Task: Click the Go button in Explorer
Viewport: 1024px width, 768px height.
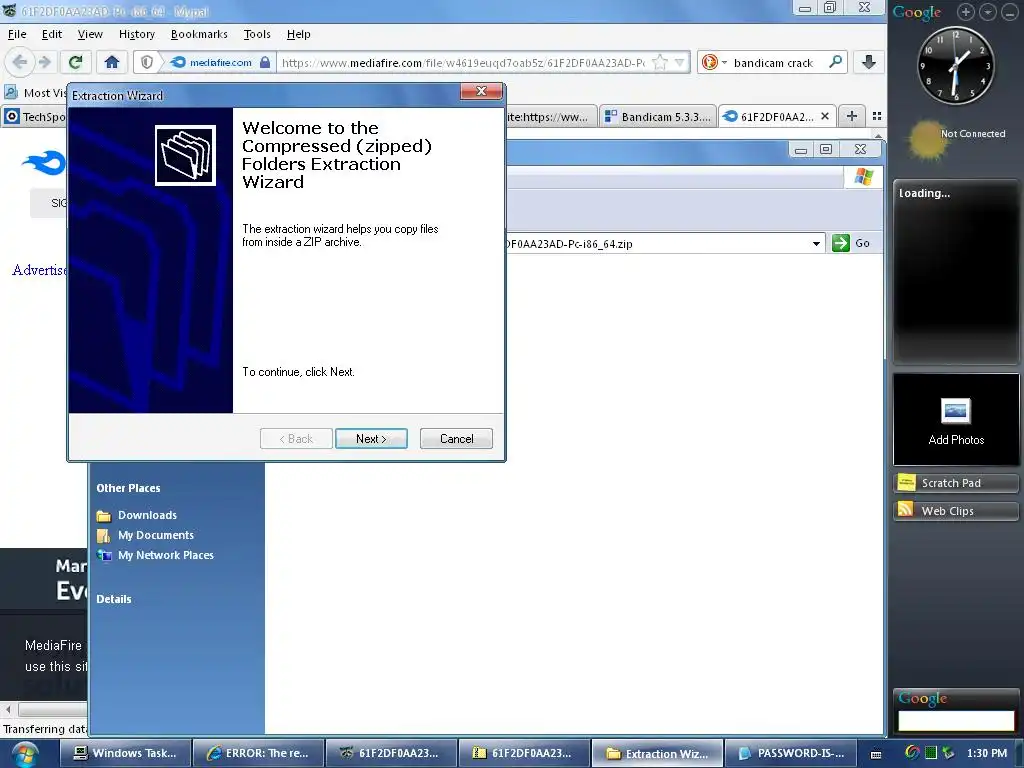Action: coord(852,243)
